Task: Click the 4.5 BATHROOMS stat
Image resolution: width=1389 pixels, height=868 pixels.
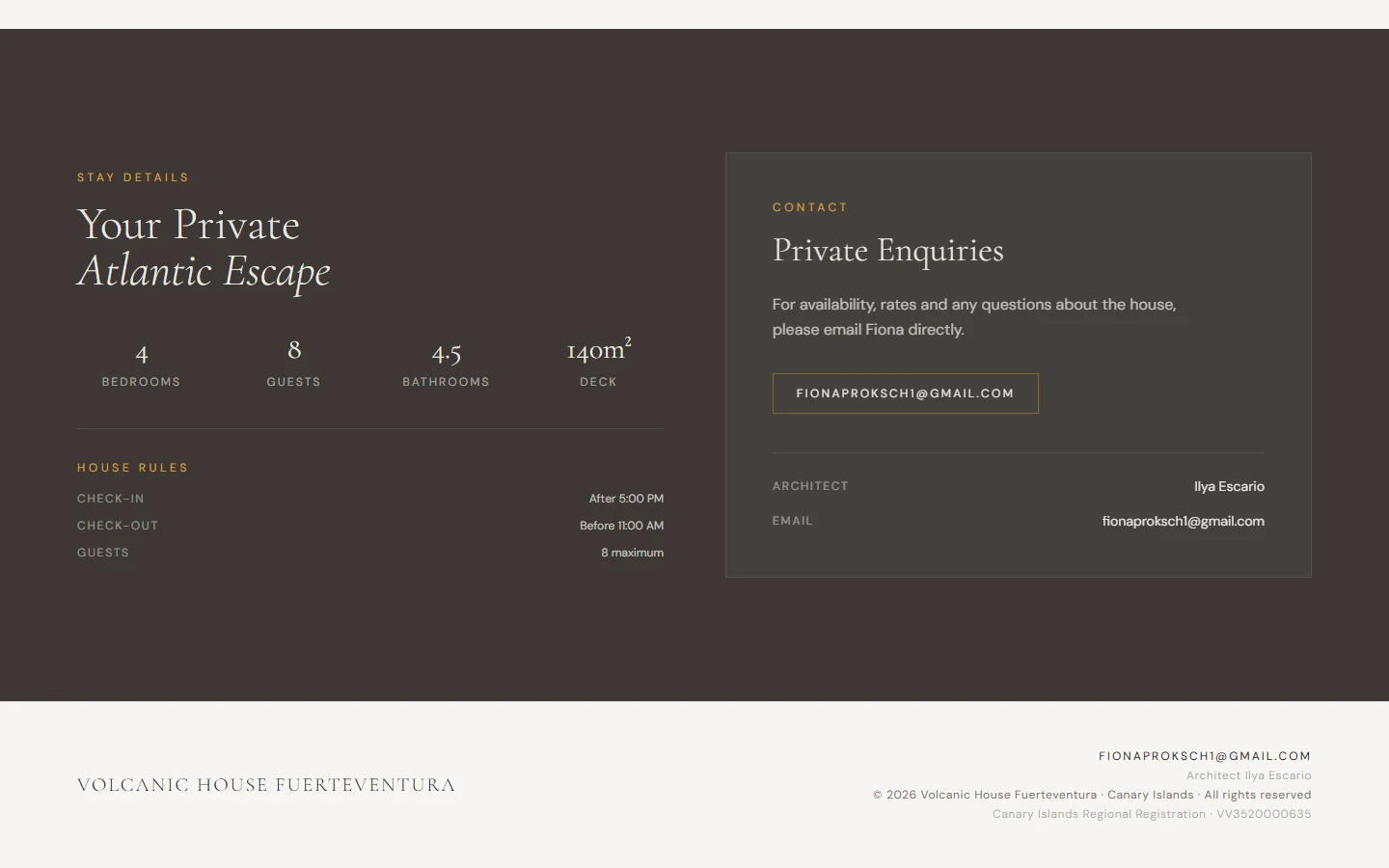Action: [x=446, y=363]
